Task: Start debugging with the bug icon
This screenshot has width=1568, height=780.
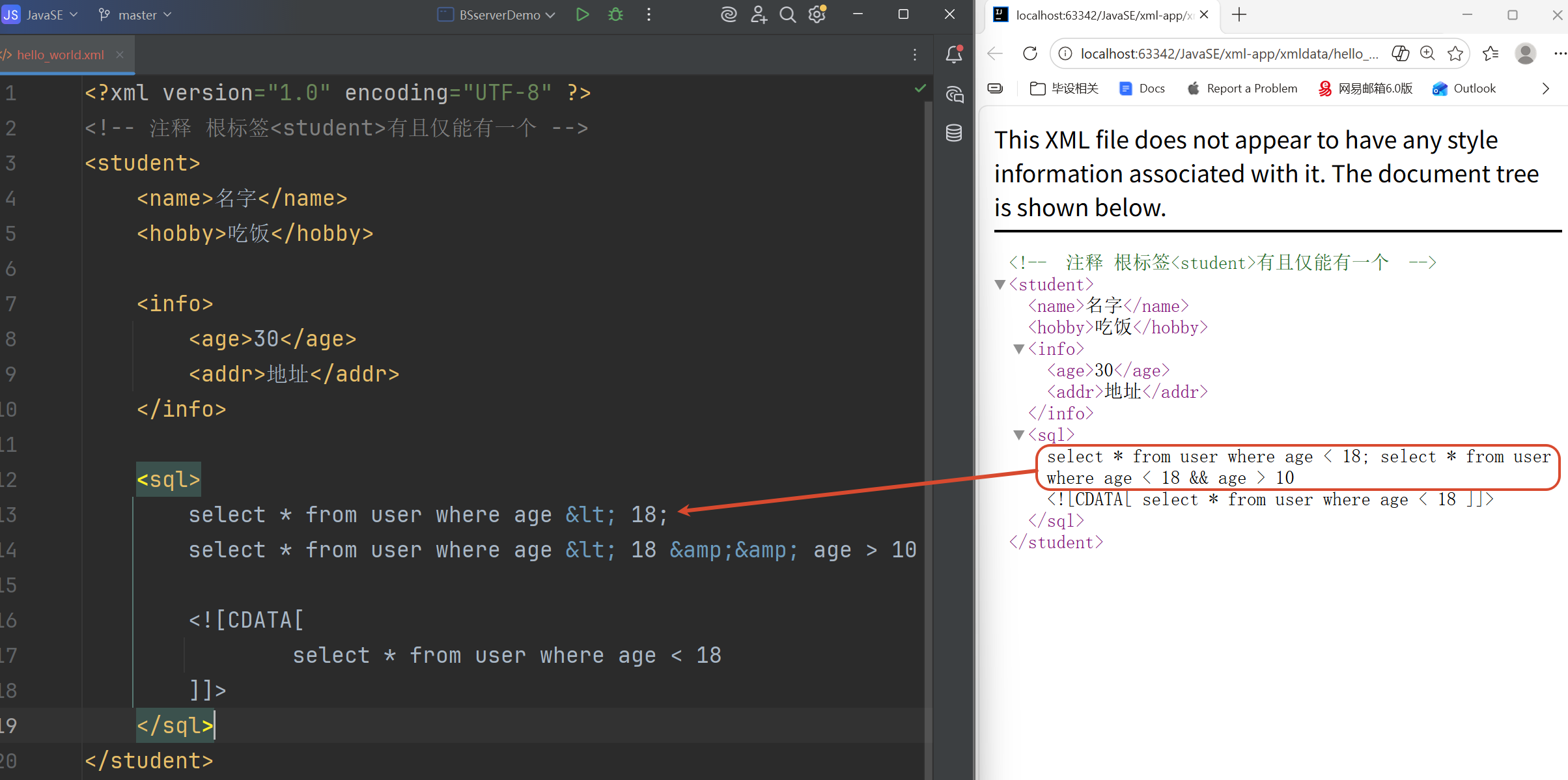Action: tap(615, 14)
